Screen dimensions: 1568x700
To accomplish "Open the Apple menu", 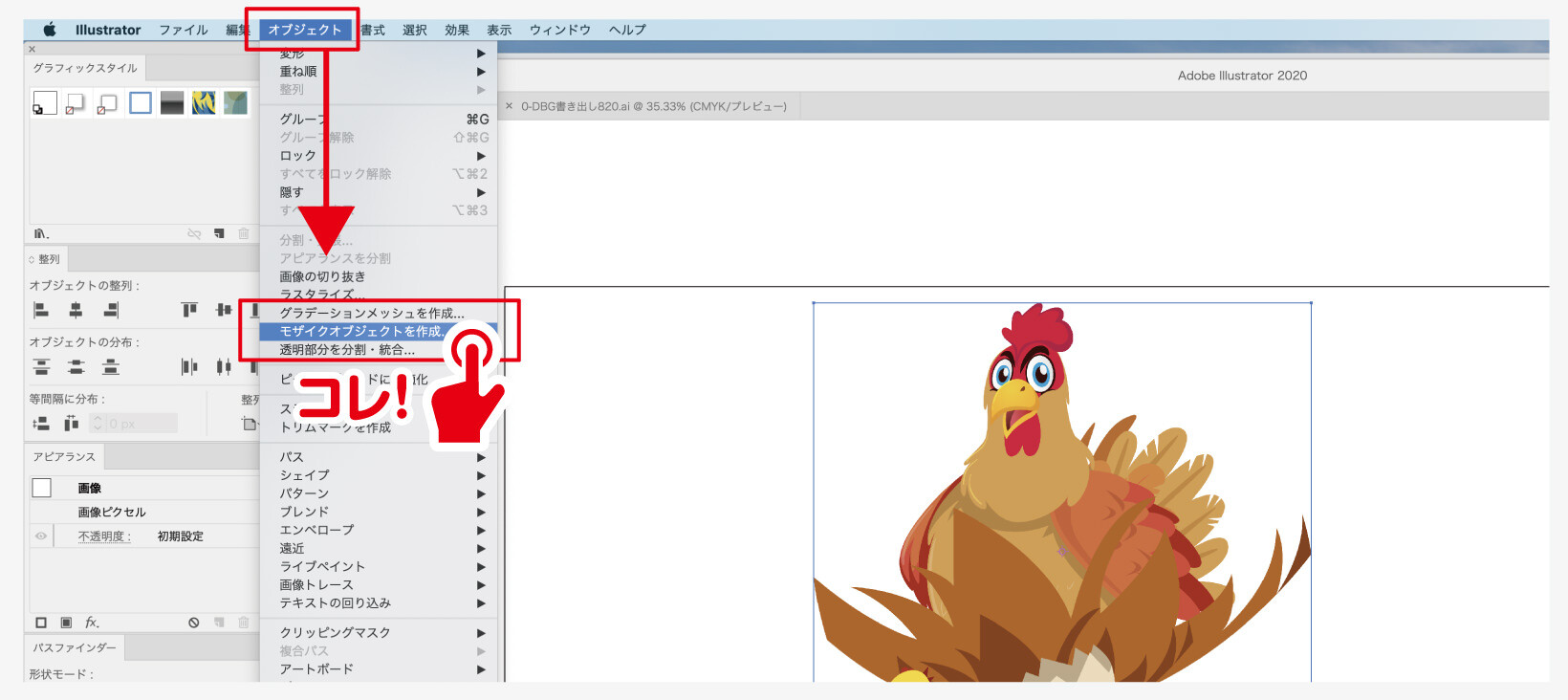I will pos(50,30).
